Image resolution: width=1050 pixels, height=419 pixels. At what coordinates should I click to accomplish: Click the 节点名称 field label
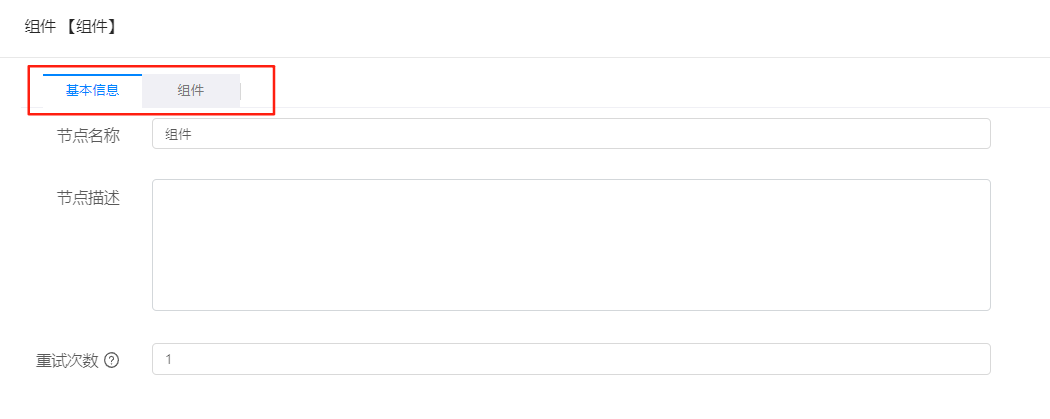click(88, 135)
